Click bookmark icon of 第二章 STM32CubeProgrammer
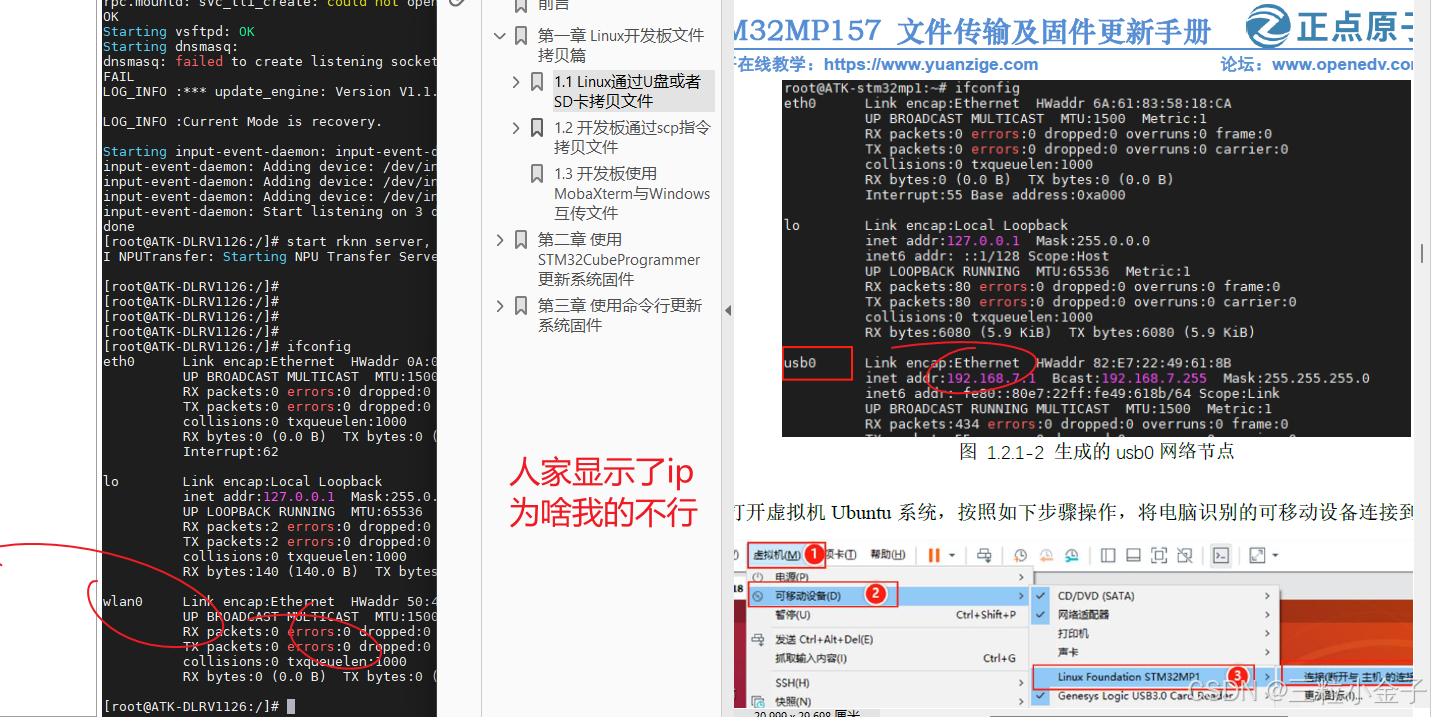The image size is (1431, 717). point(521,240)
